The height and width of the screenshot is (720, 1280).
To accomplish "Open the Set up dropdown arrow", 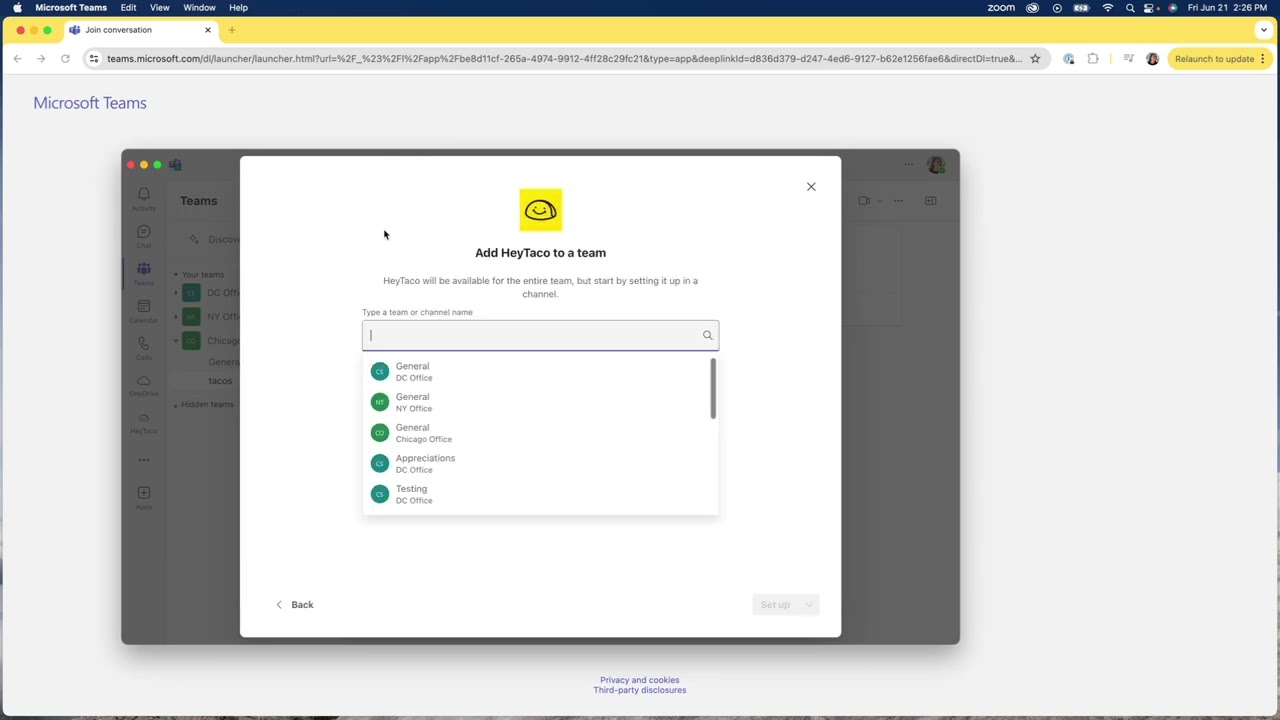I will (x=809, y=605).
